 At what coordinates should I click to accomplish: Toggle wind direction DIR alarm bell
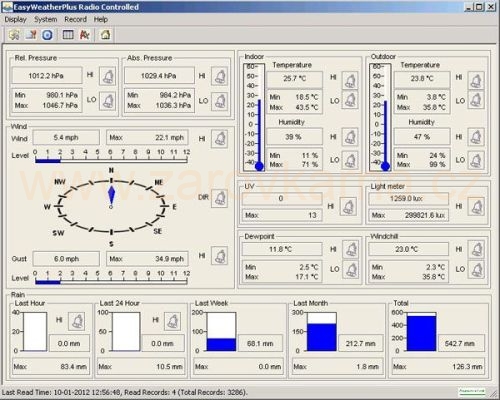click(219, 198)
